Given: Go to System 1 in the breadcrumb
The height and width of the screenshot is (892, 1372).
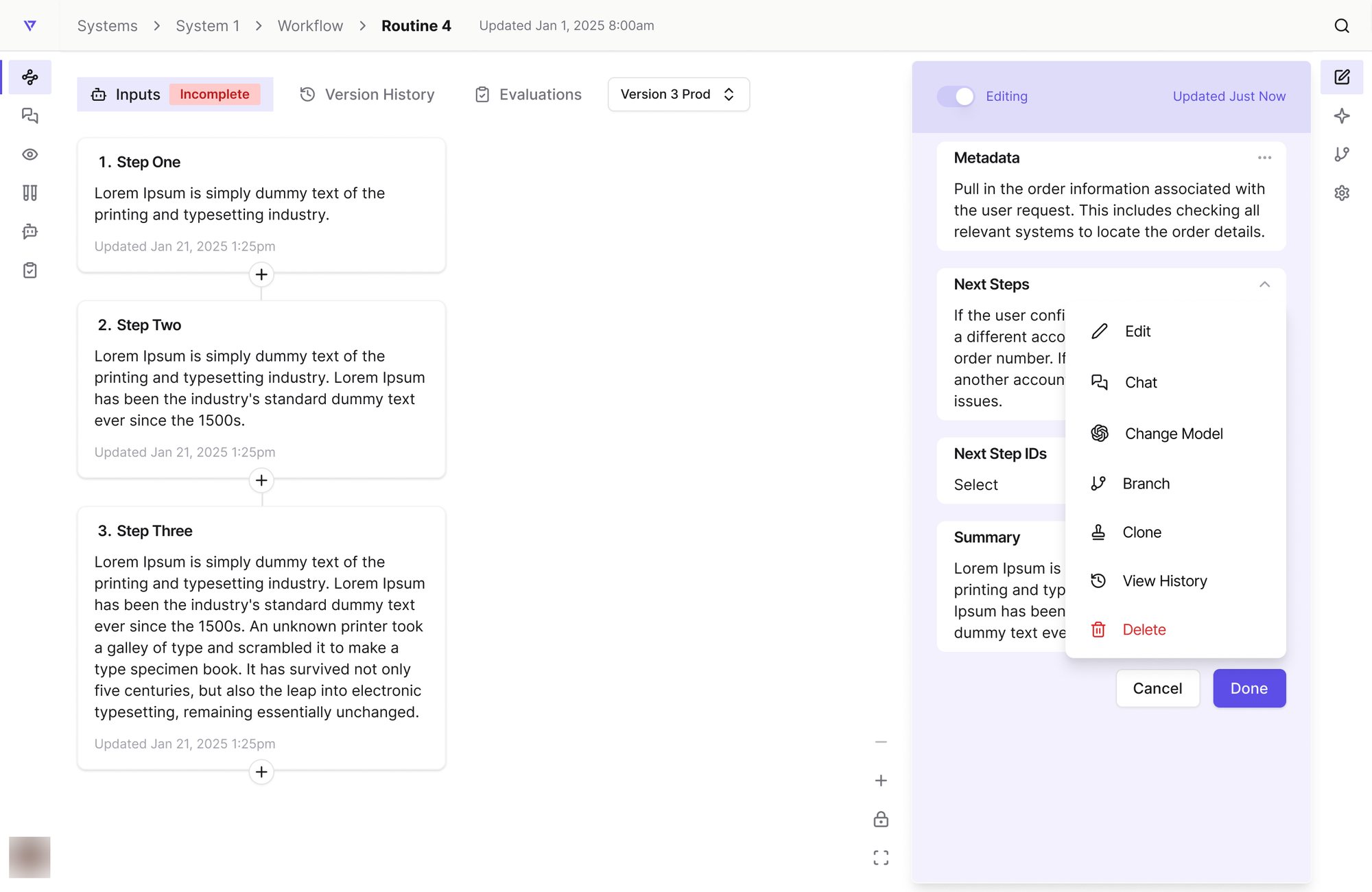Looking at the screenshot, I should tap(208, 25).
